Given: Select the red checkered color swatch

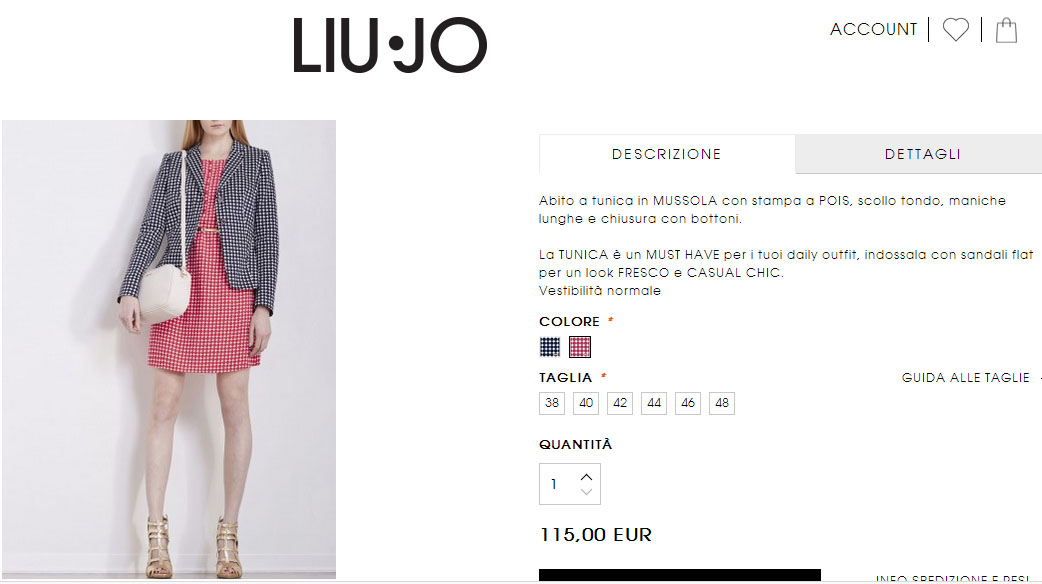Looking at the screenshot, I should coord(579,347).
